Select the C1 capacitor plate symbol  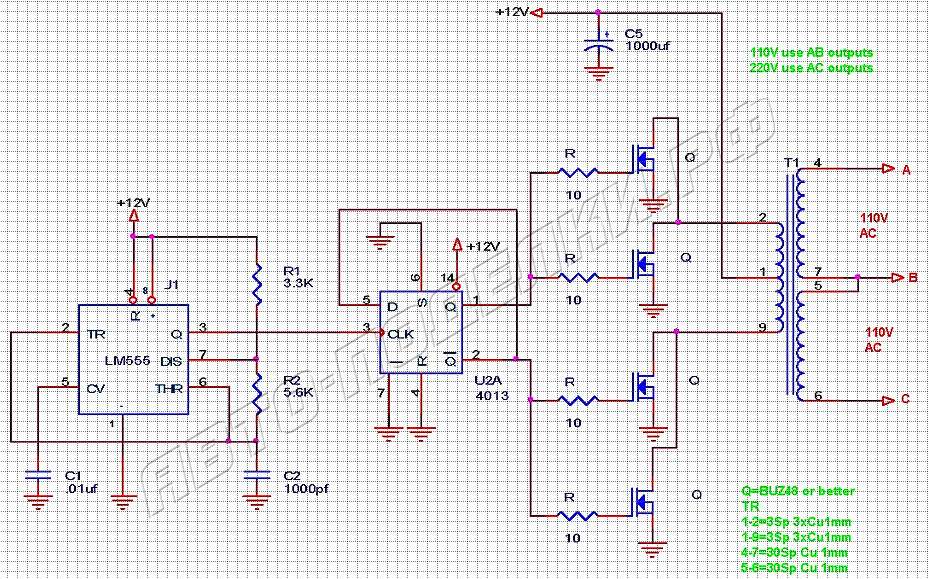pyautogui.click(x=38, y=475)
